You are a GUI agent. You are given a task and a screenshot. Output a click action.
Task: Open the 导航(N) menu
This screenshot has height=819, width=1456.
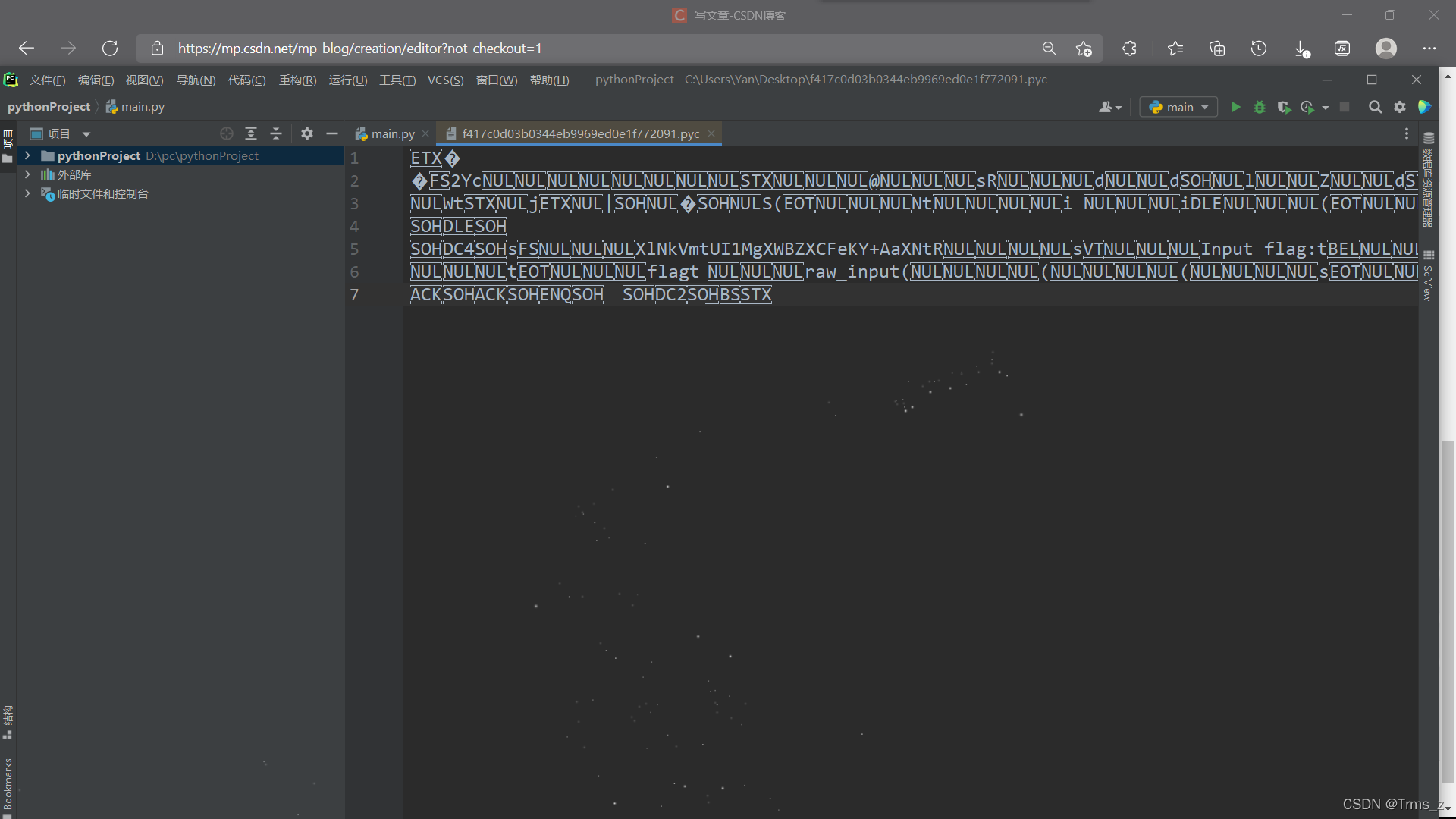pyautogui.click(x=196, y=80)
